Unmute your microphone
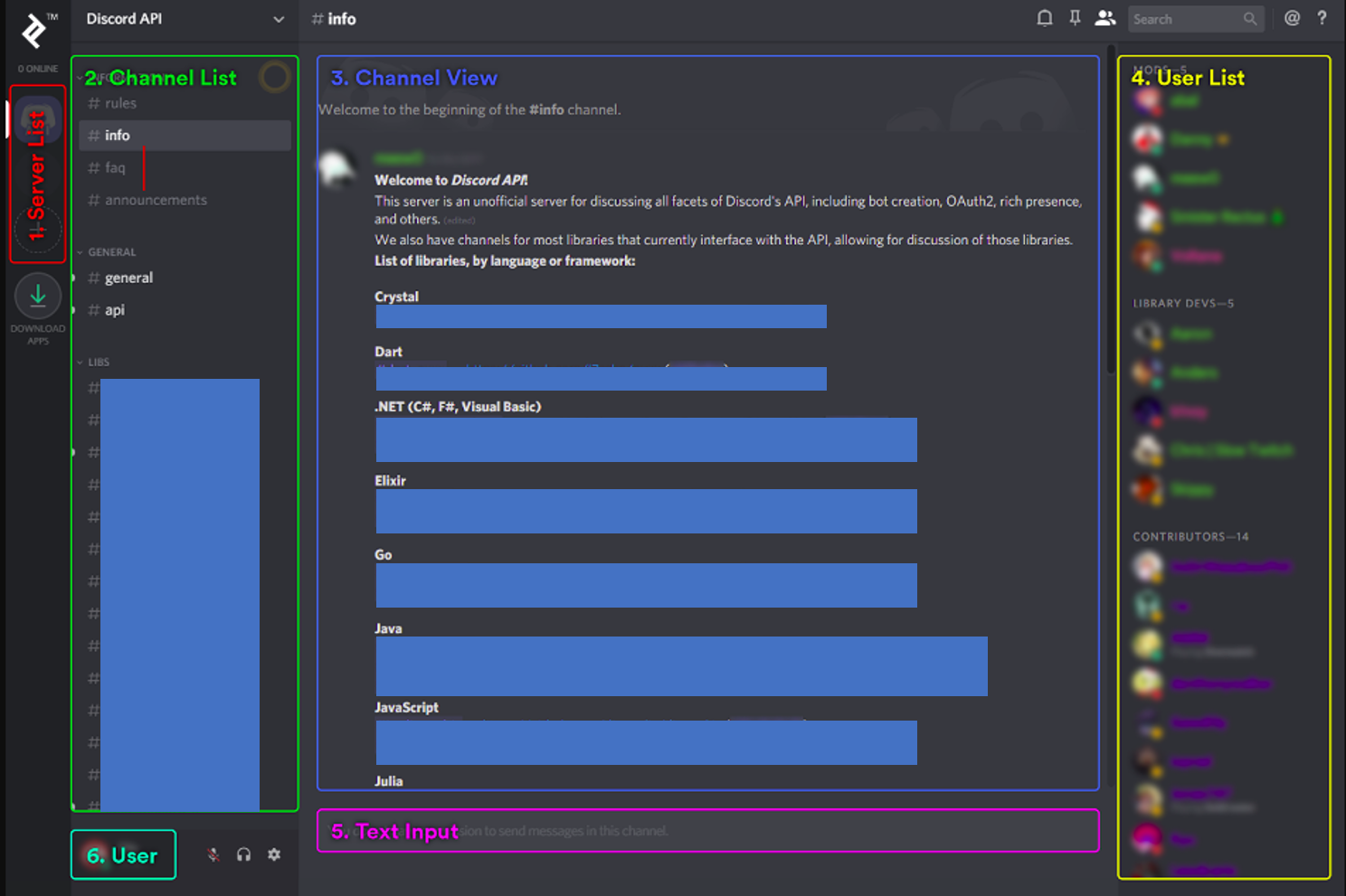Screen dimensions: 1346x896 coord(213,854)
